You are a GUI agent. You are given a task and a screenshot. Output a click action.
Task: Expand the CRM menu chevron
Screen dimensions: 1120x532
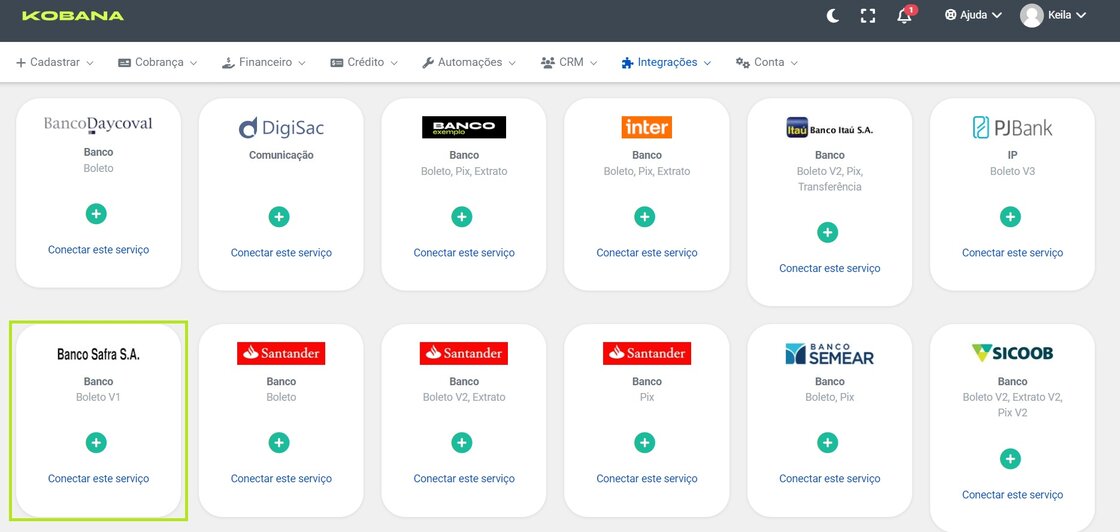coord(594,63)
